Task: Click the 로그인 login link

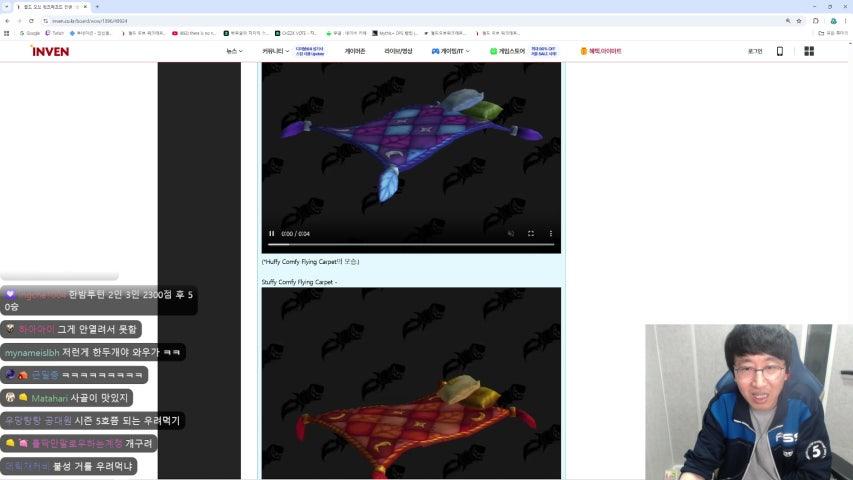Action: click(755, 51)
